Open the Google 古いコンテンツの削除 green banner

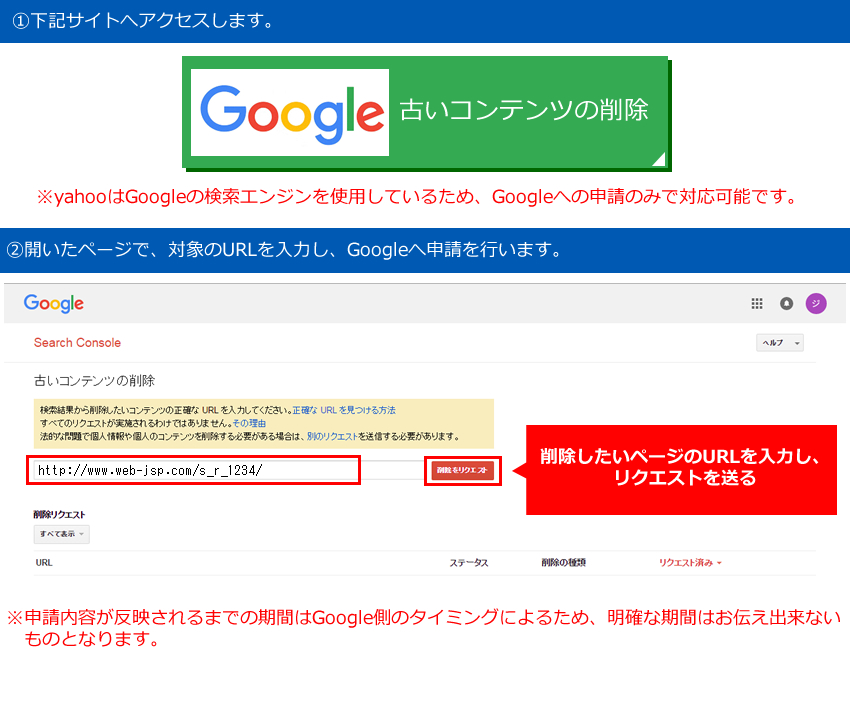click(x=427, y=113)
